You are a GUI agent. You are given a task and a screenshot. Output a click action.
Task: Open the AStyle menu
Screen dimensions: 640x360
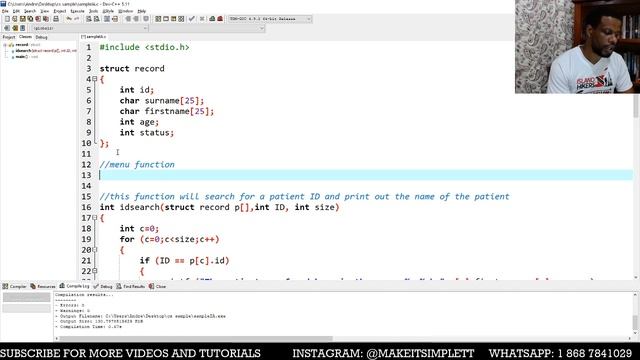click(x=108, y=11)
